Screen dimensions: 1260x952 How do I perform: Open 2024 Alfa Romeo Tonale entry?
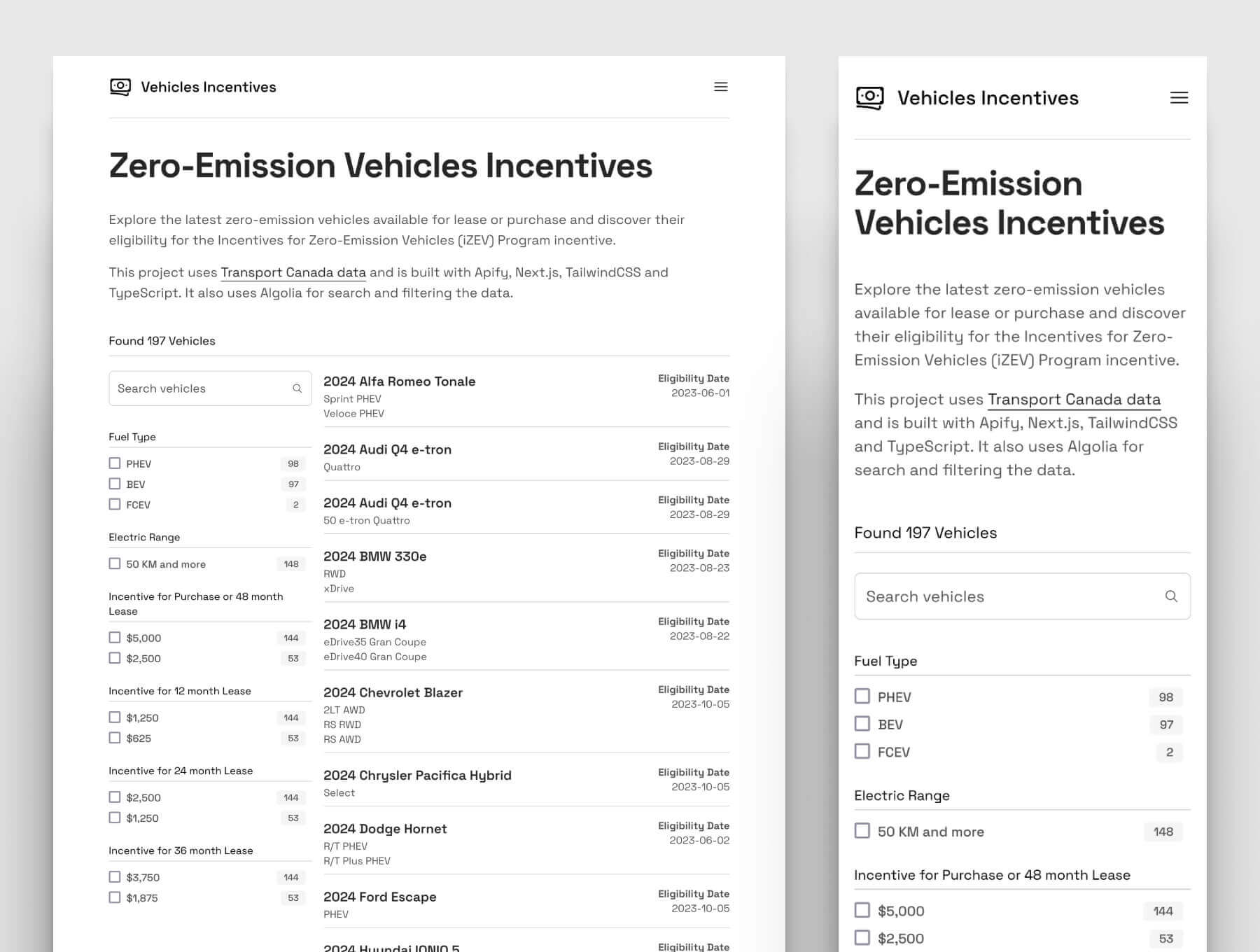pos(399,381)
